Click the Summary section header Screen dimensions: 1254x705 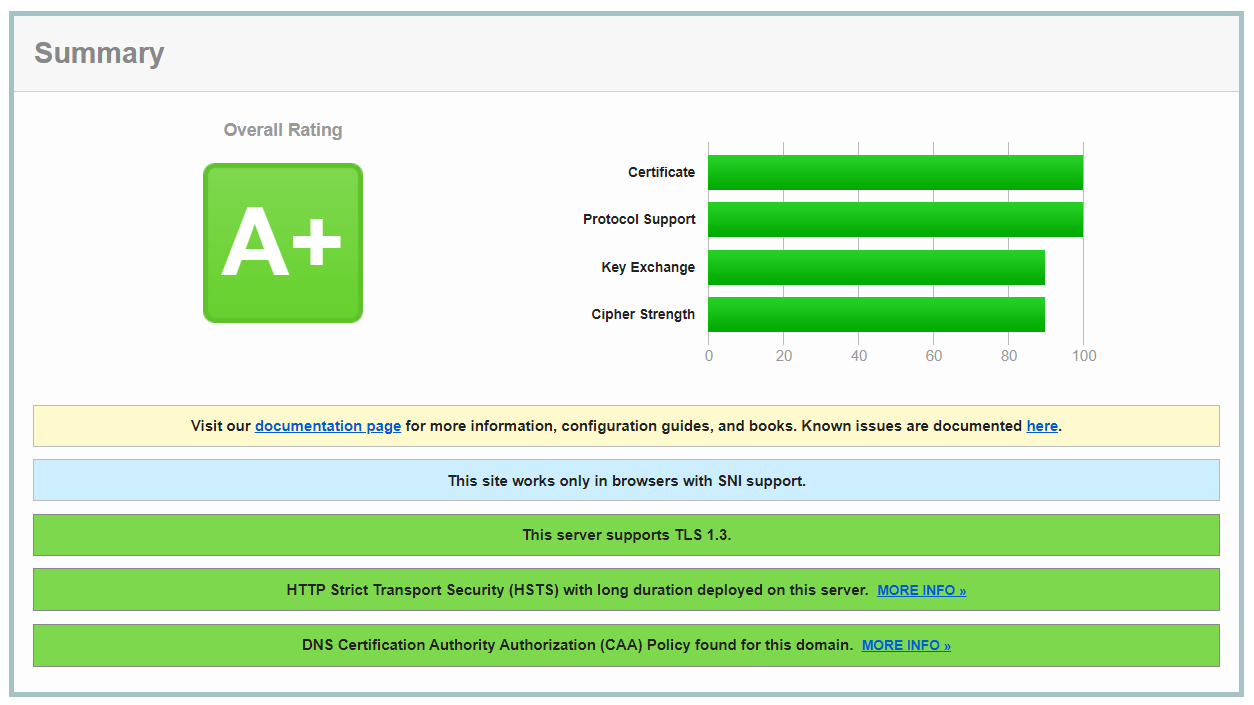(x=99, y=53)
